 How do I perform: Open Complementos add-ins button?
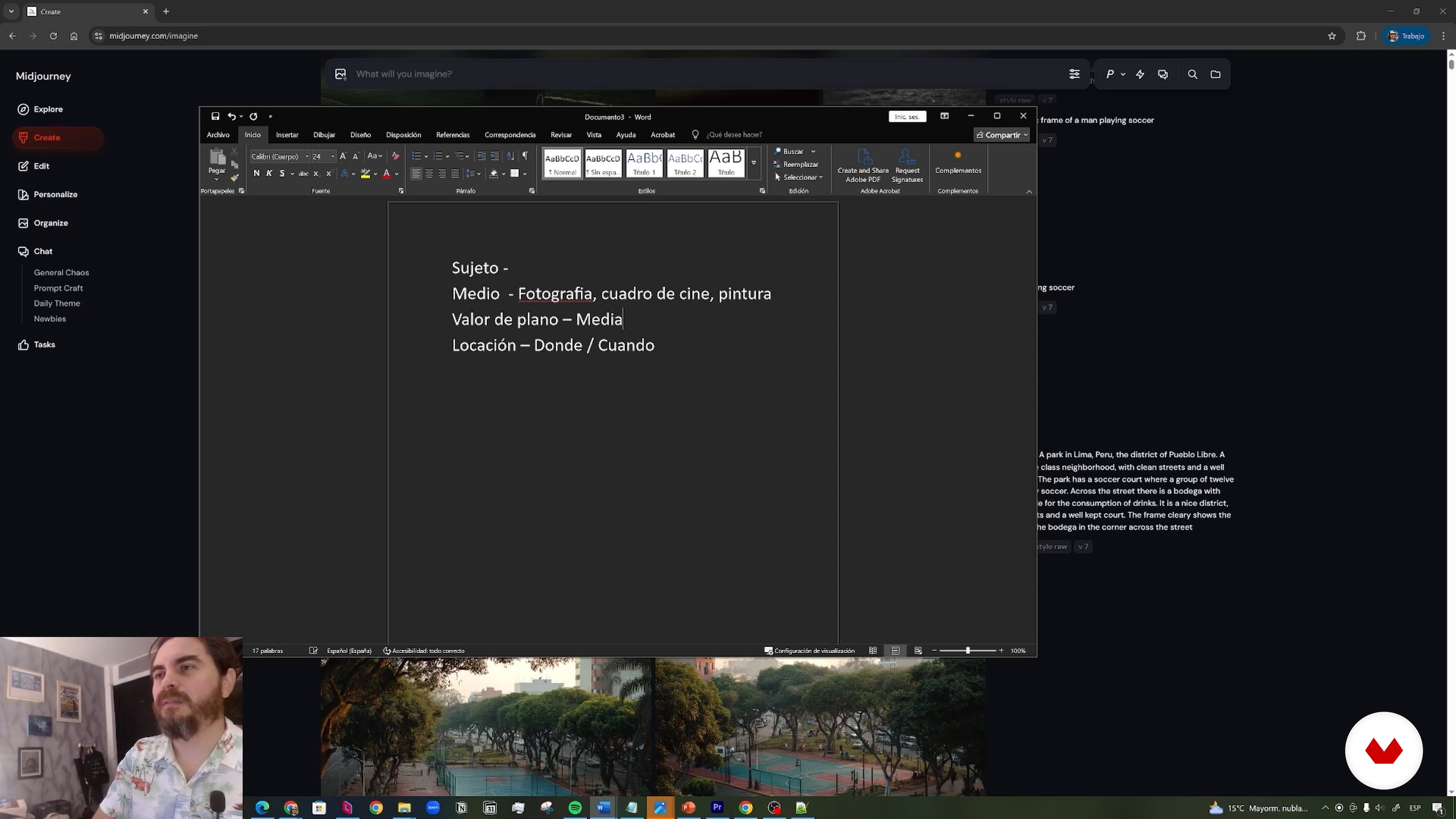(x=958, y=162)
